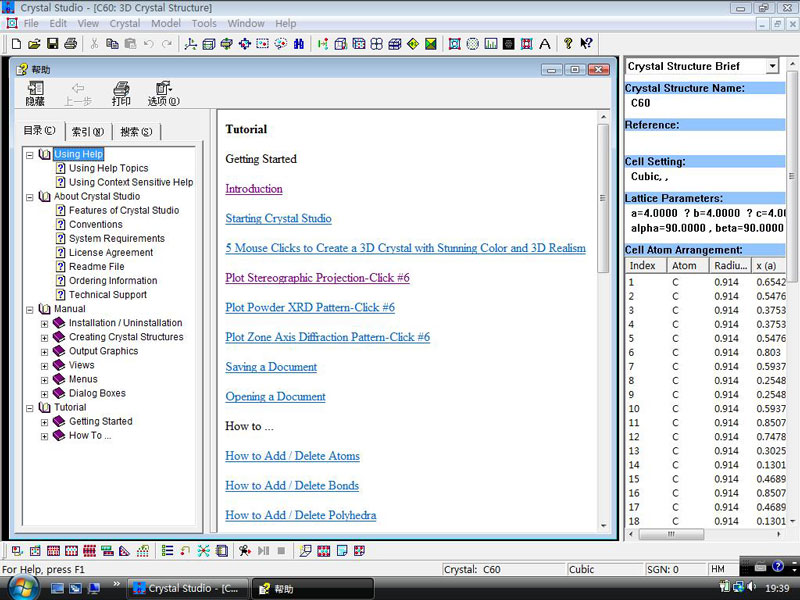Click the stop square in bottom toolbar
The height and width of the screenshot is (600, 800).
click(281, 551)
